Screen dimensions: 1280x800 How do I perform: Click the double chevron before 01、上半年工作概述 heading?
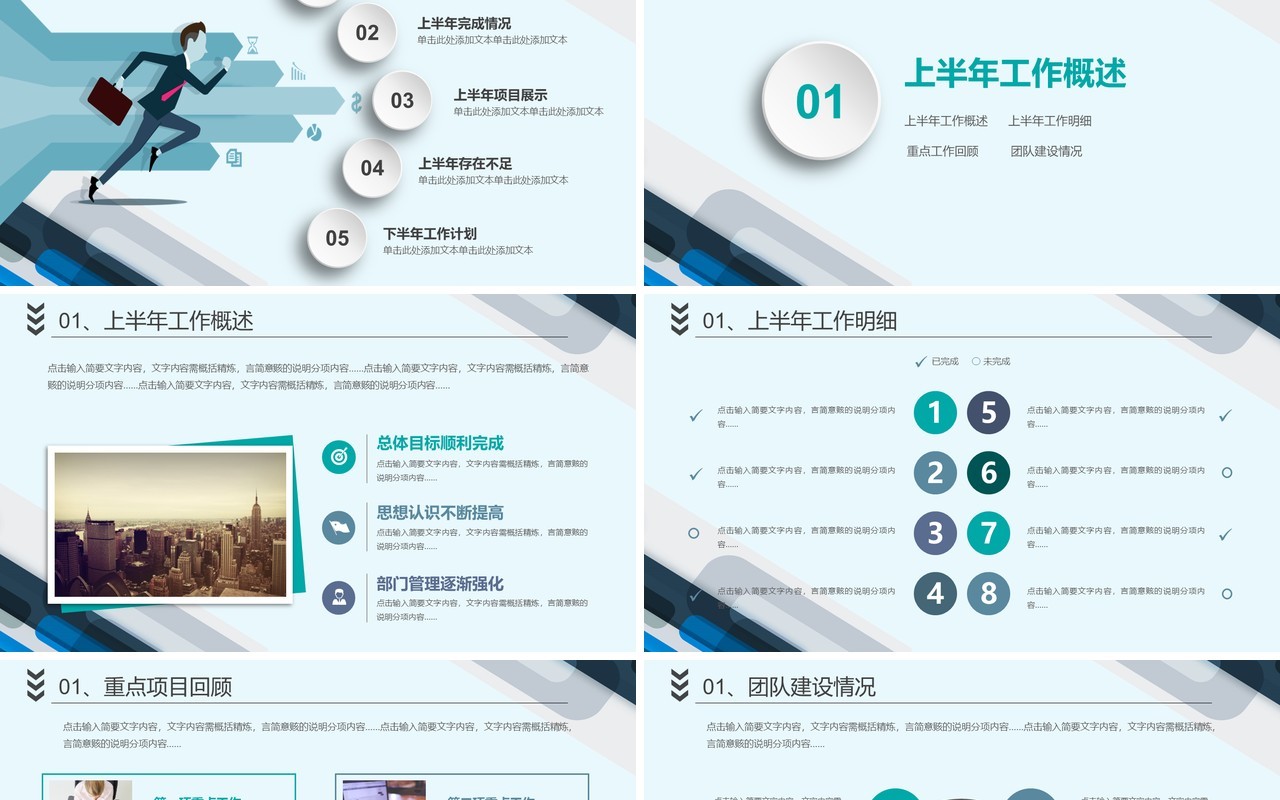tap(36, 320)
